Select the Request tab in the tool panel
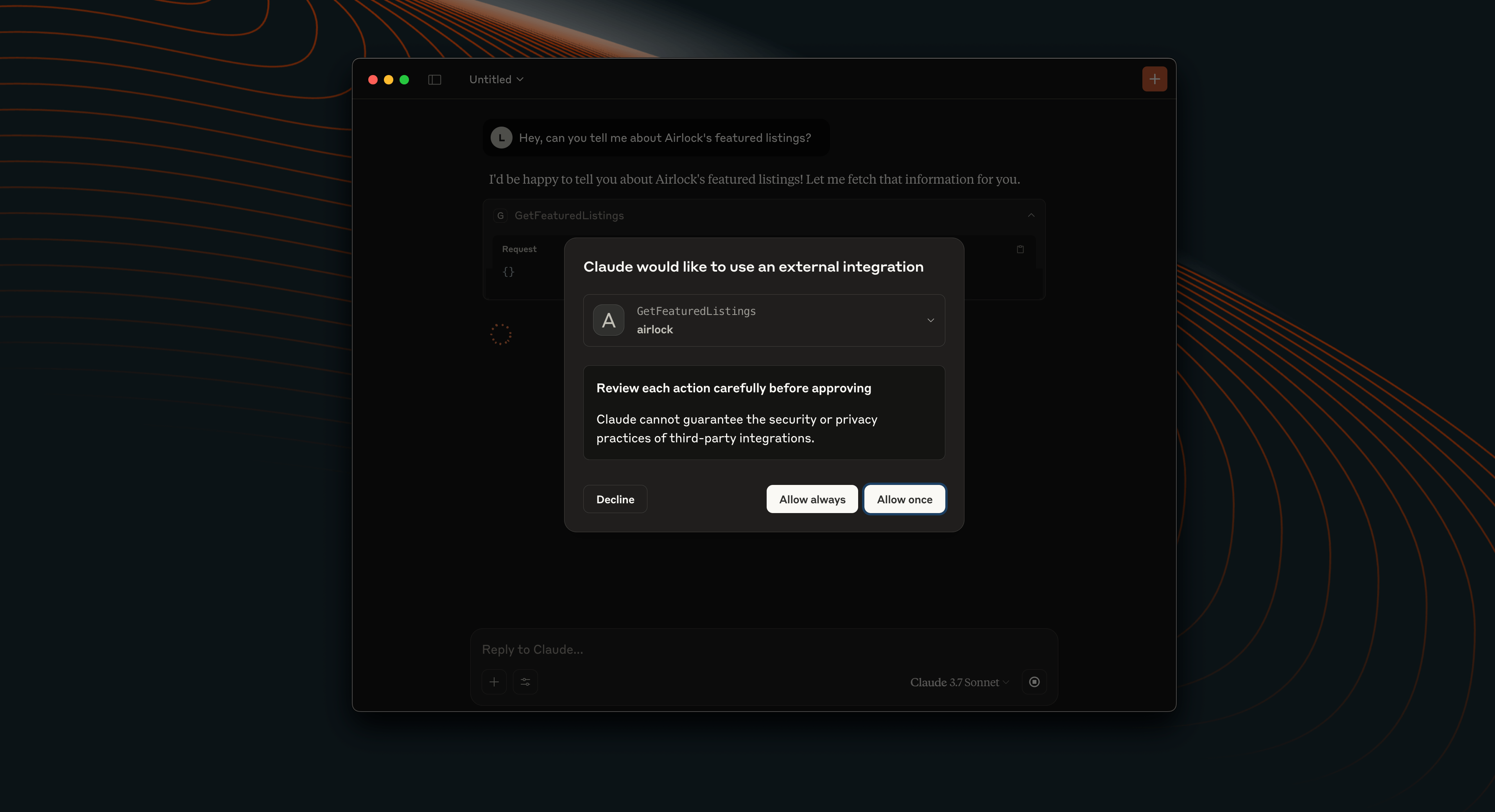 (x=519, y=249)
